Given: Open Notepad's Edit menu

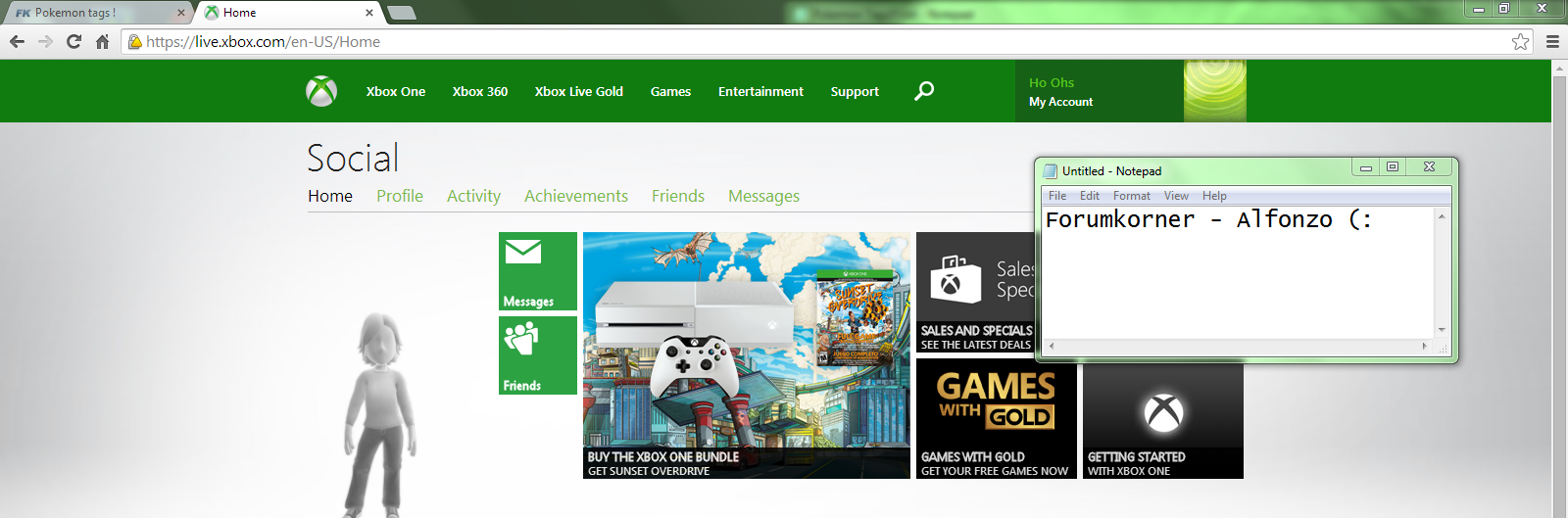Looking at the screenshot, I should (1090, 196).
